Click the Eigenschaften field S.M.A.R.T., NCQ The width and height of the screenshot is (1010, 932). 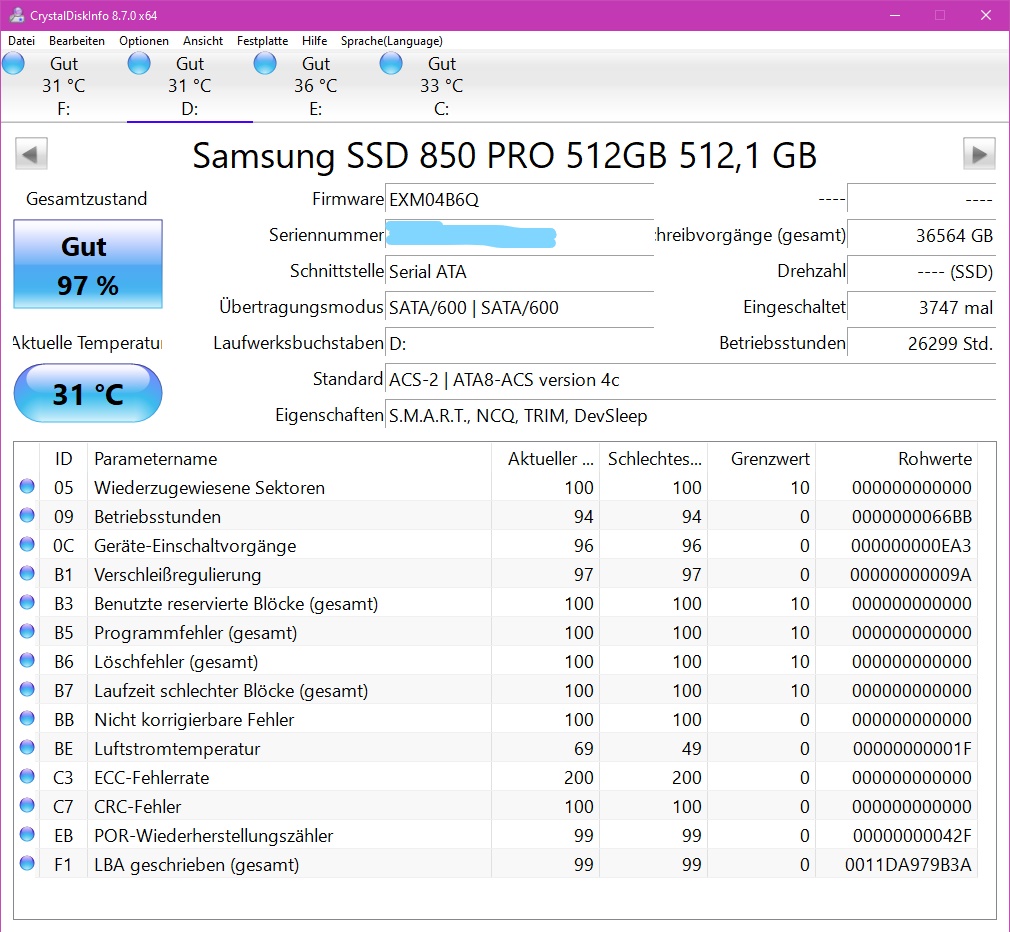tap(691, 416)
